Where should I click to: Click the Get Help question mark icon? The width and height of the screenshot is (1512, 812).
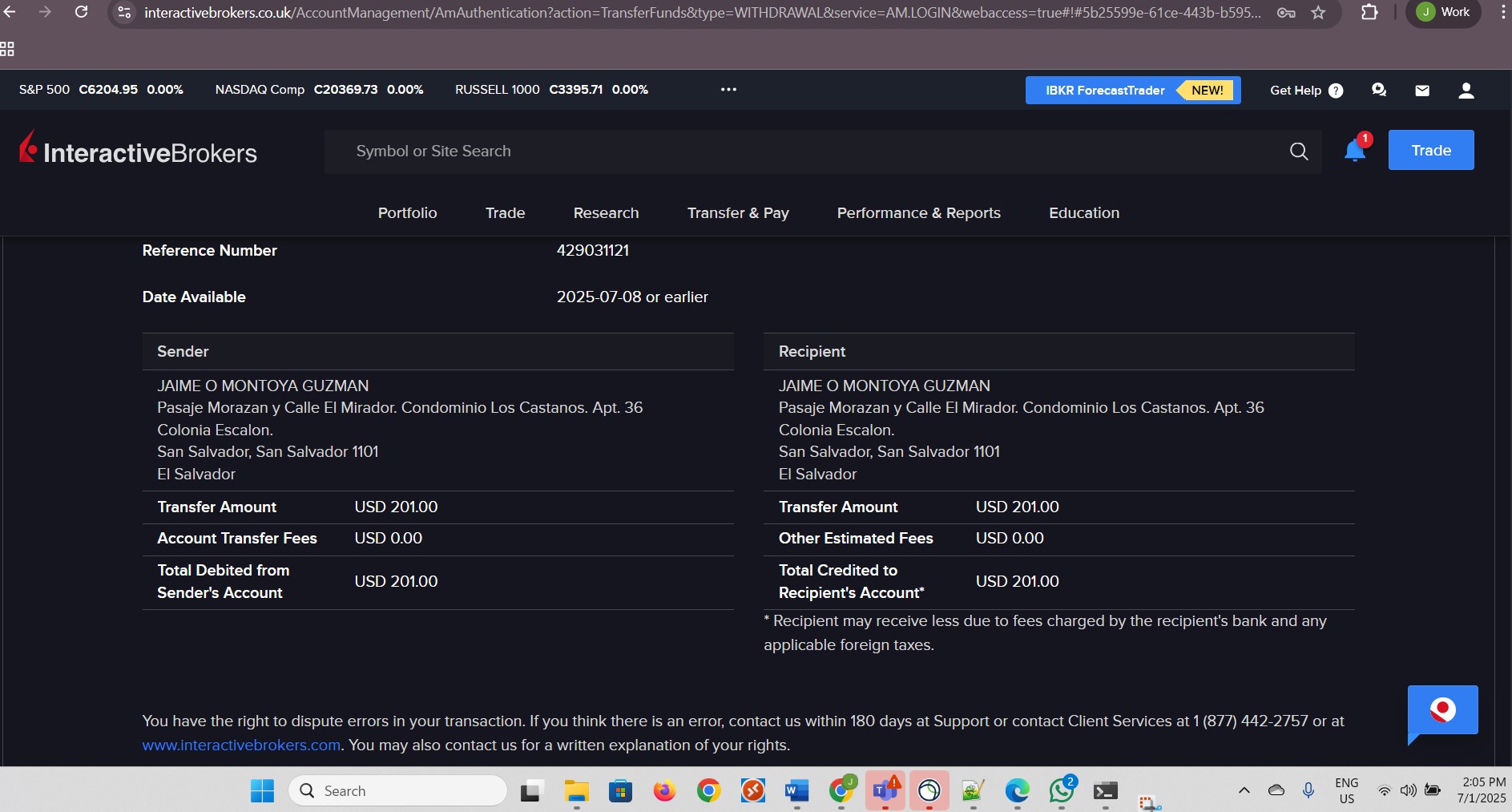[1336, 91]
